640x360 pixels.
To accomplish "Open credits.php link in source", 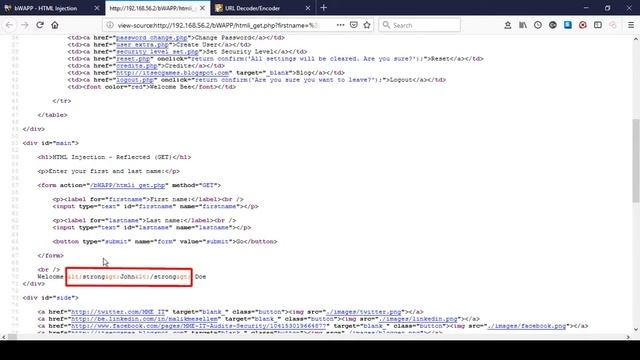I will 137,66.
